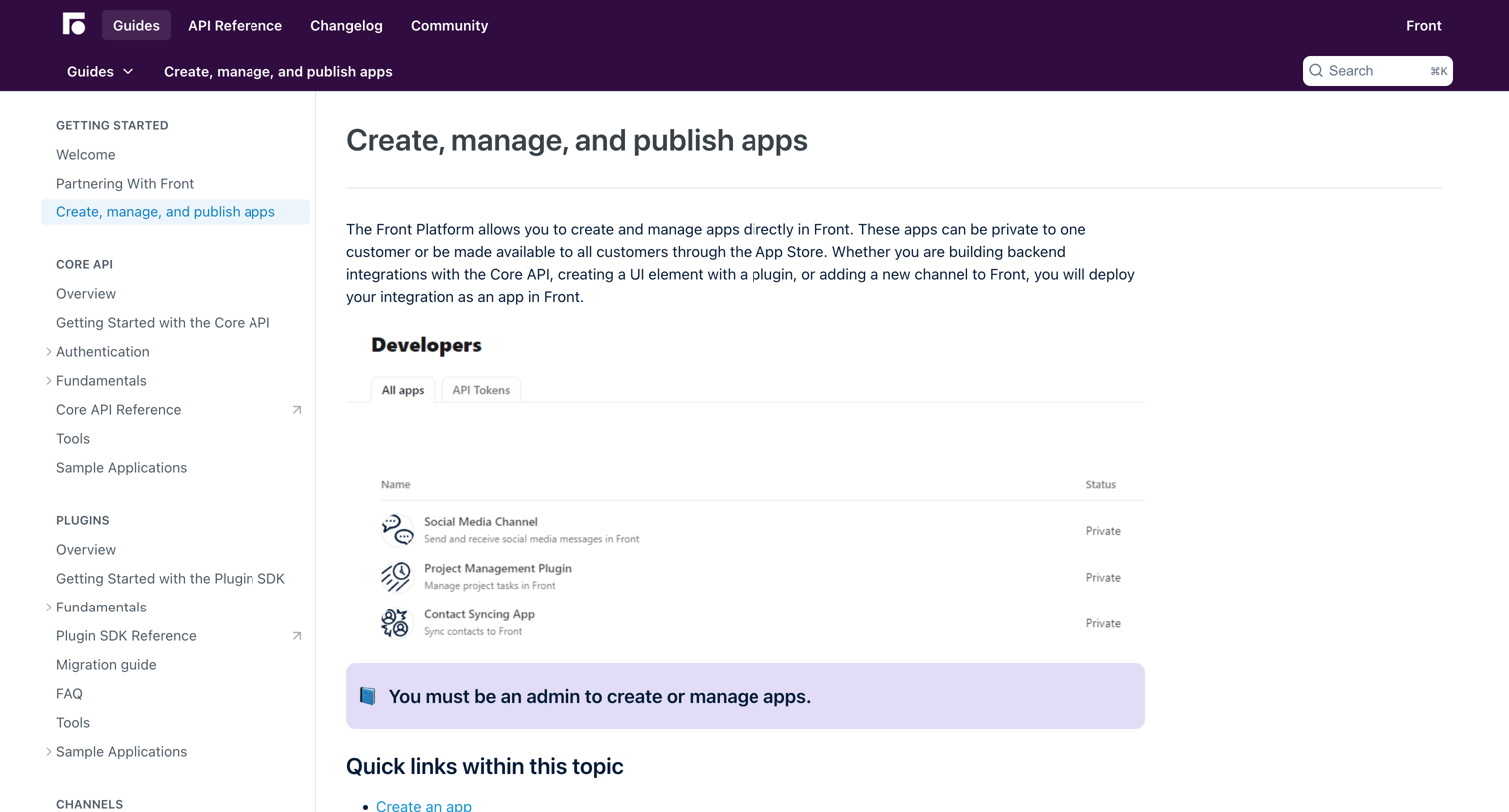Select Create, manage, and publish apps sidebar item
This screenshot has width=1509, height=812.
[176, 212]
